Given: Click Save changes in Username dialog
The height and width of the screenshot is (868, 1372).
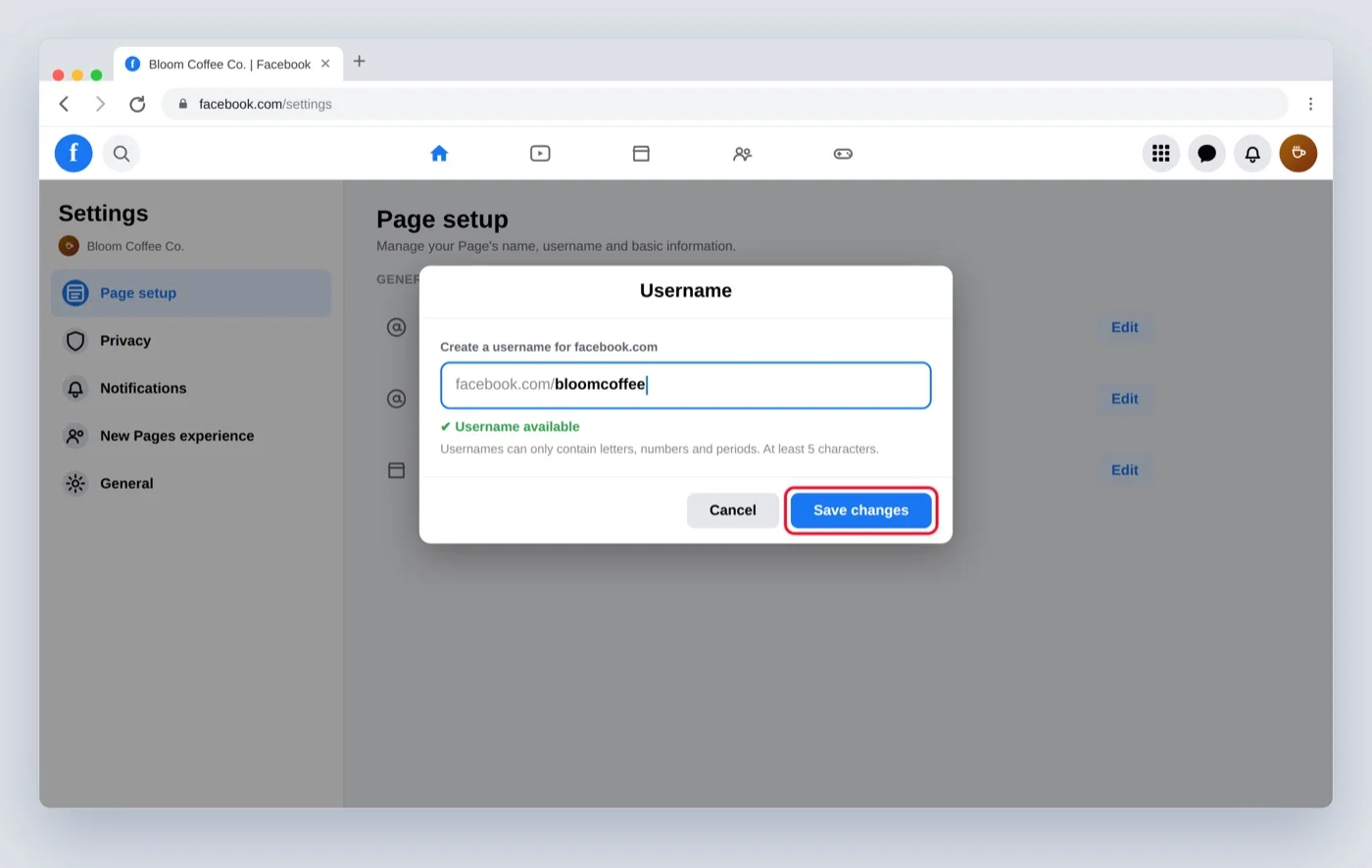Looking at the screenshot, I should tap(860, 510).
